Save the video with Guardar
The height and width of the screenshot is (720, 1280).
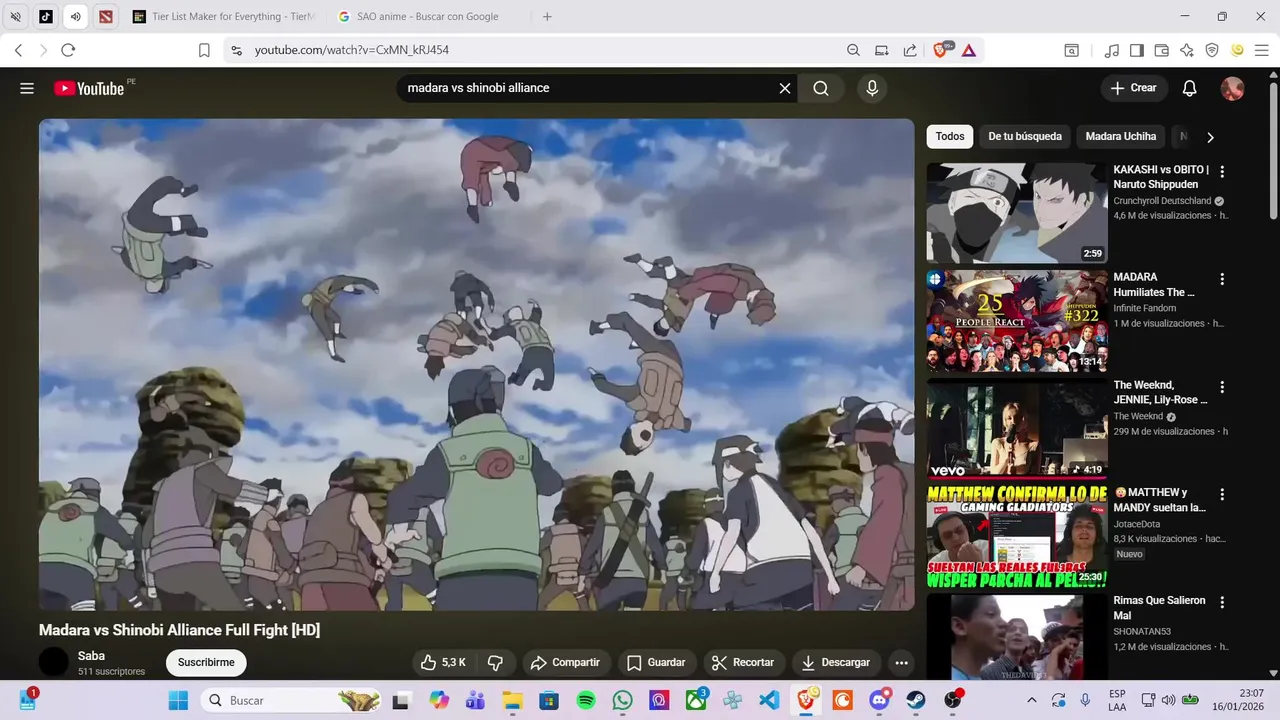point(656,662)
